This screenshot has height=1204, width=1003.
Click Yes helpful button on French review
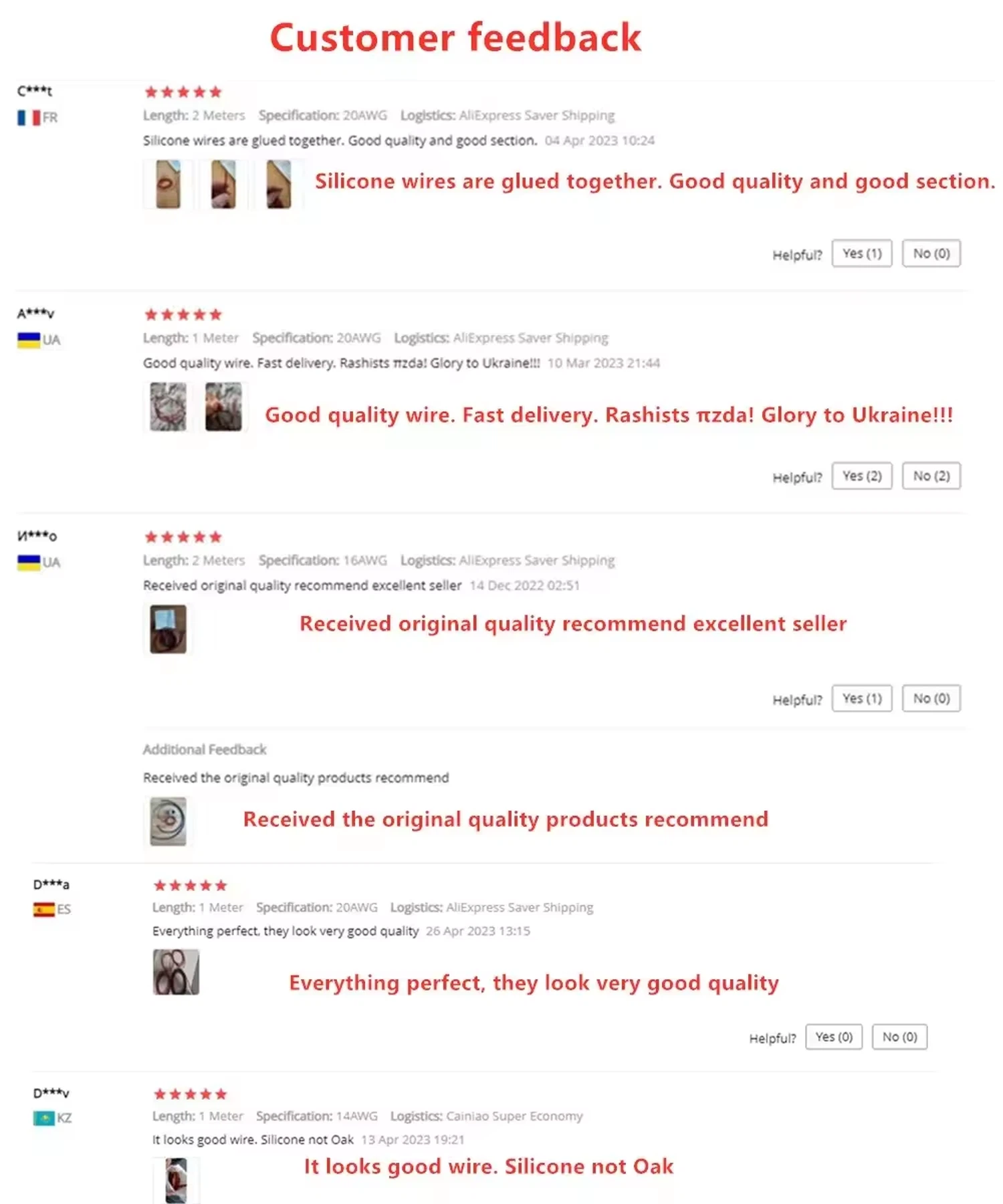[x=861, y=254]
